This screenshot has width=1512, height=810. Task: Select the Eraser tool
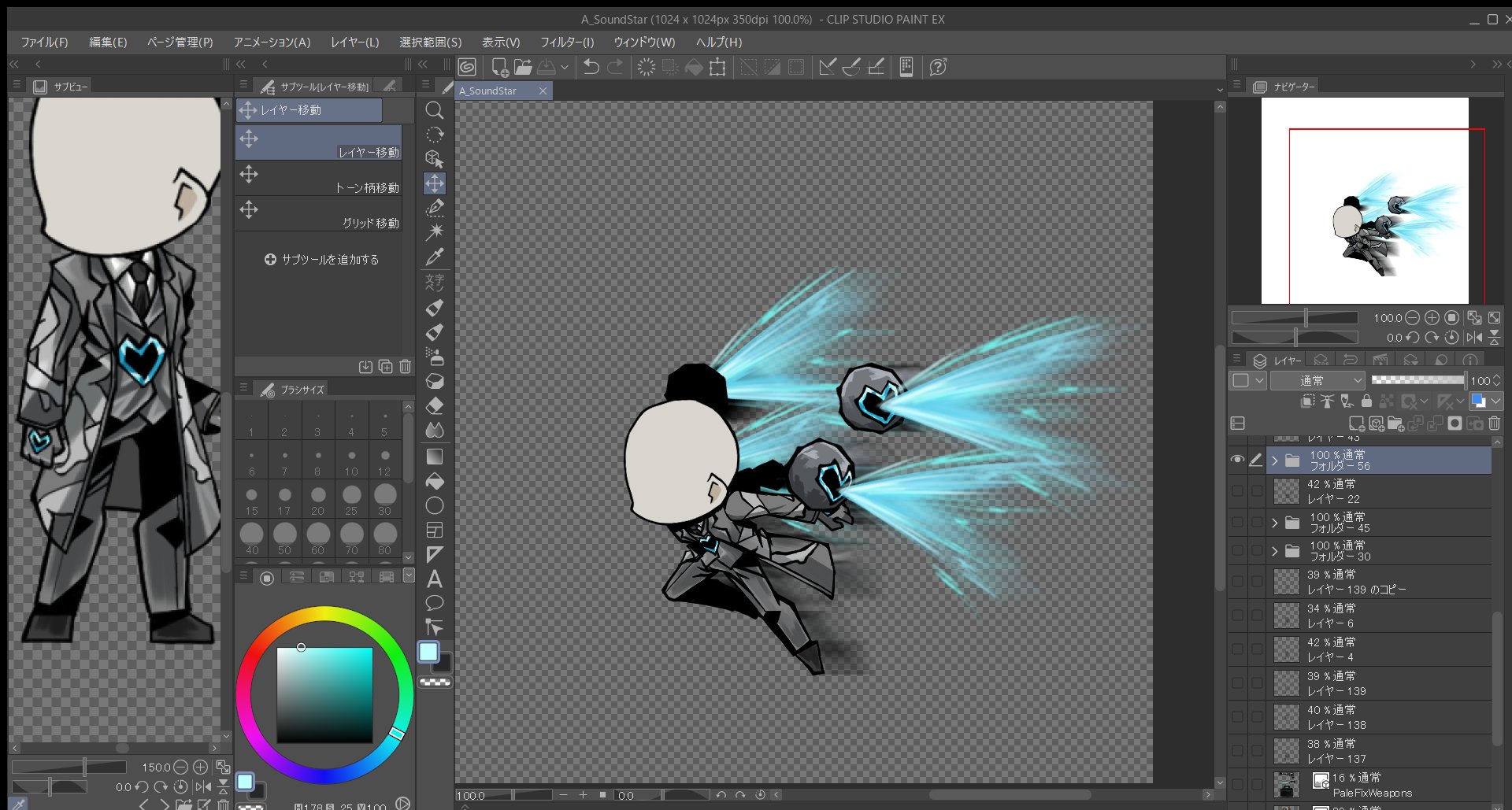coord(434,406)
